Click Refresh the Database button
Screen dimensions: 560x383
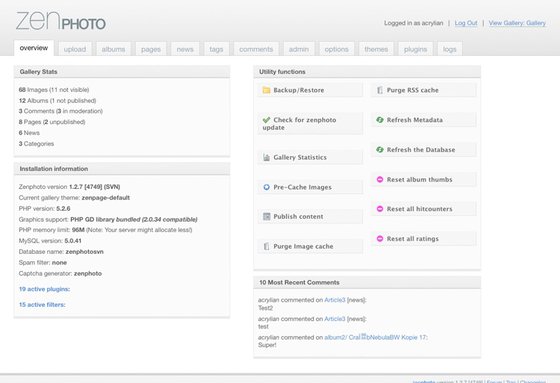[x=424, y=149]
